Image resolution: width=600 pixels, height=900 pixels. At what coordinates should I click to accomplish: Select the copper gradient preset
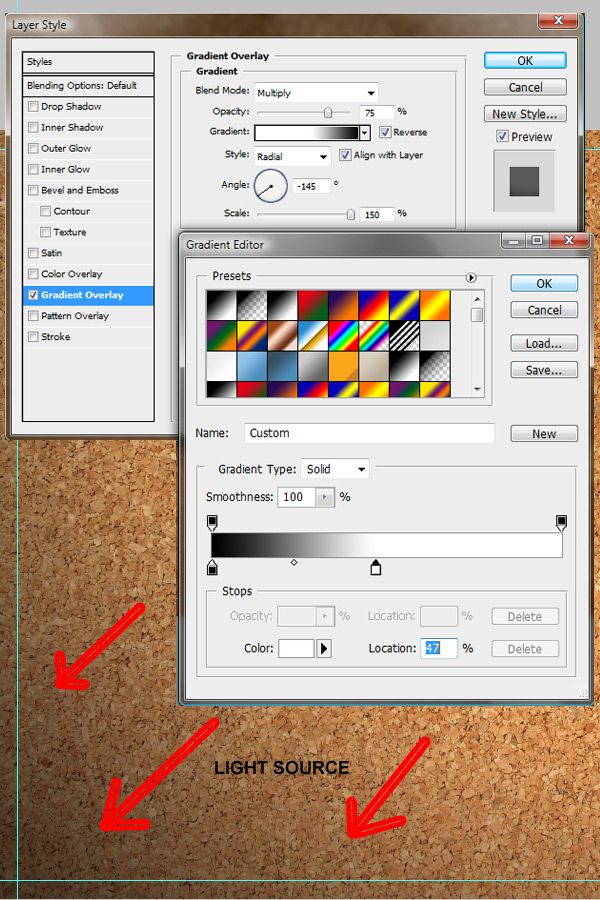click(x=282, y=336)
